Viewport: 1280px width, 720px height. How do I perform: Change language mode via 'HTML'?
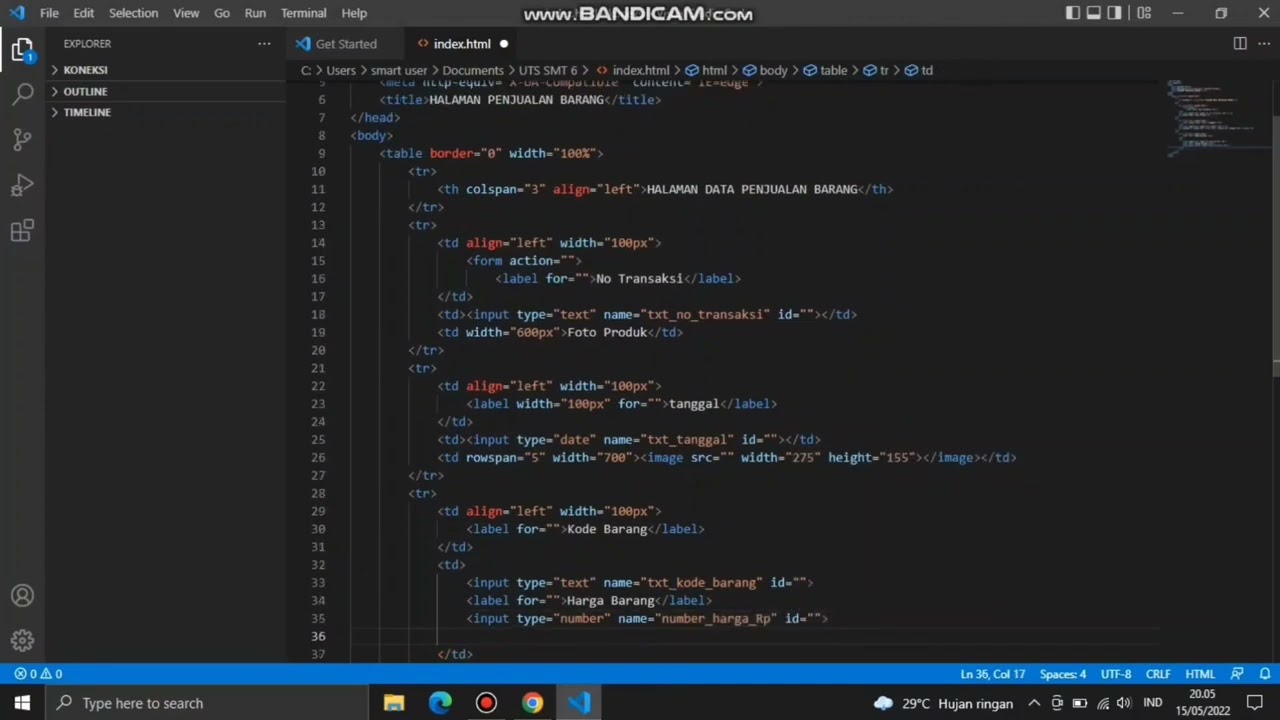1200,674
